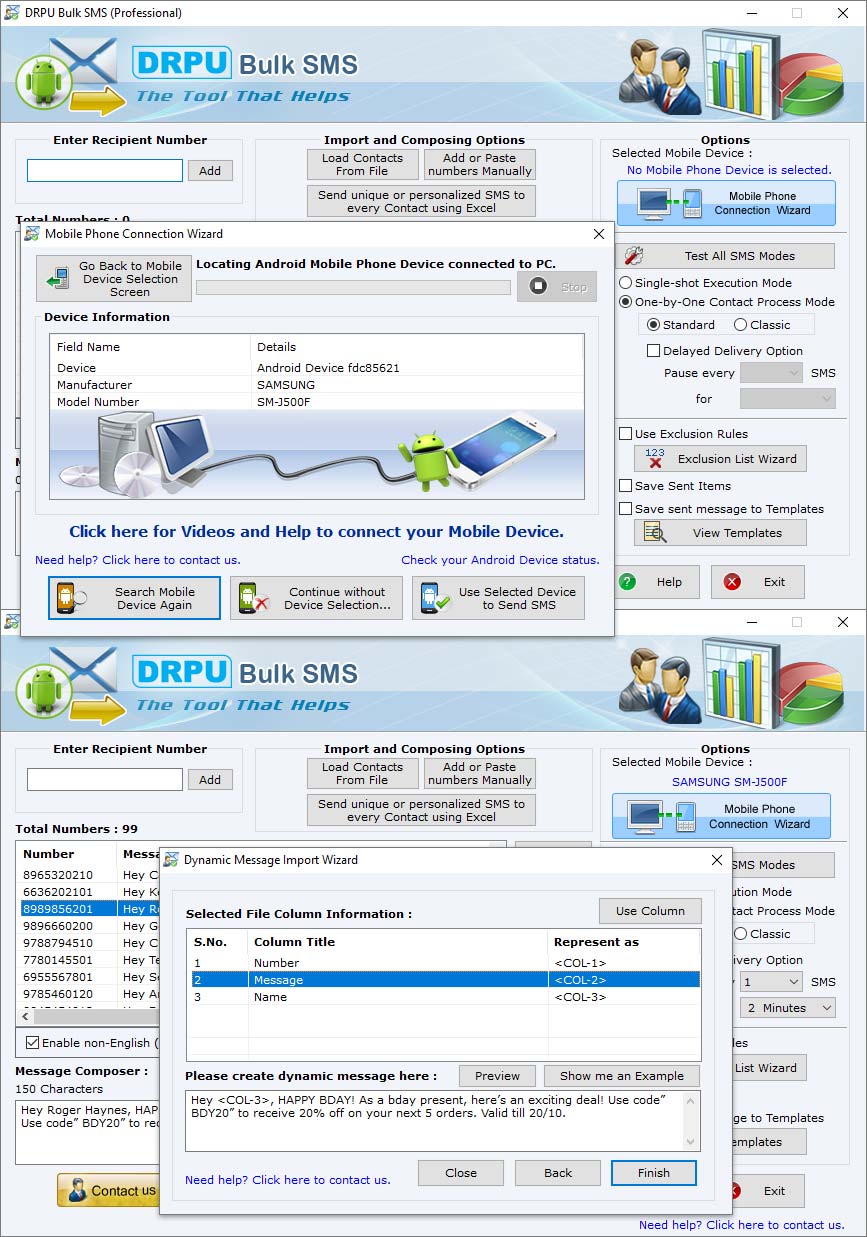Open the Exclusion List Wizard
The height and width of the screenshot is (1237, 867).
click(x=719, y=458)
